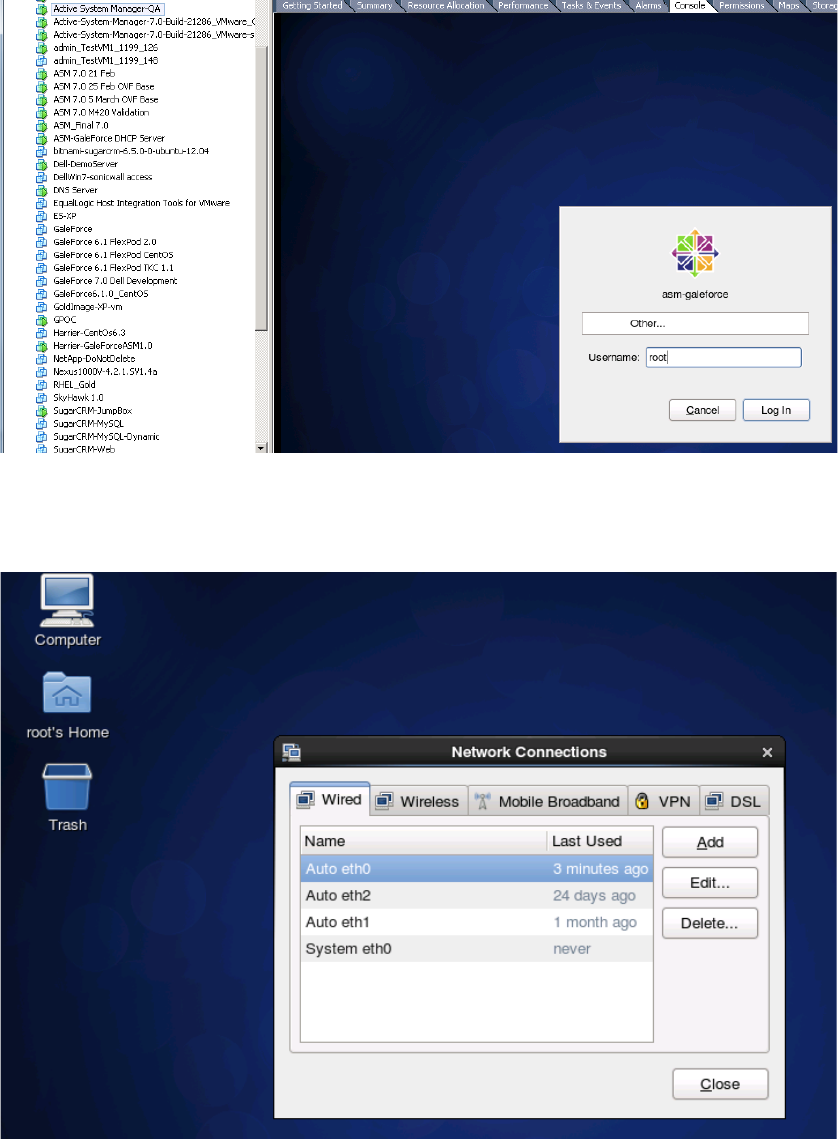Open the Permissions tab

(741, 6)
